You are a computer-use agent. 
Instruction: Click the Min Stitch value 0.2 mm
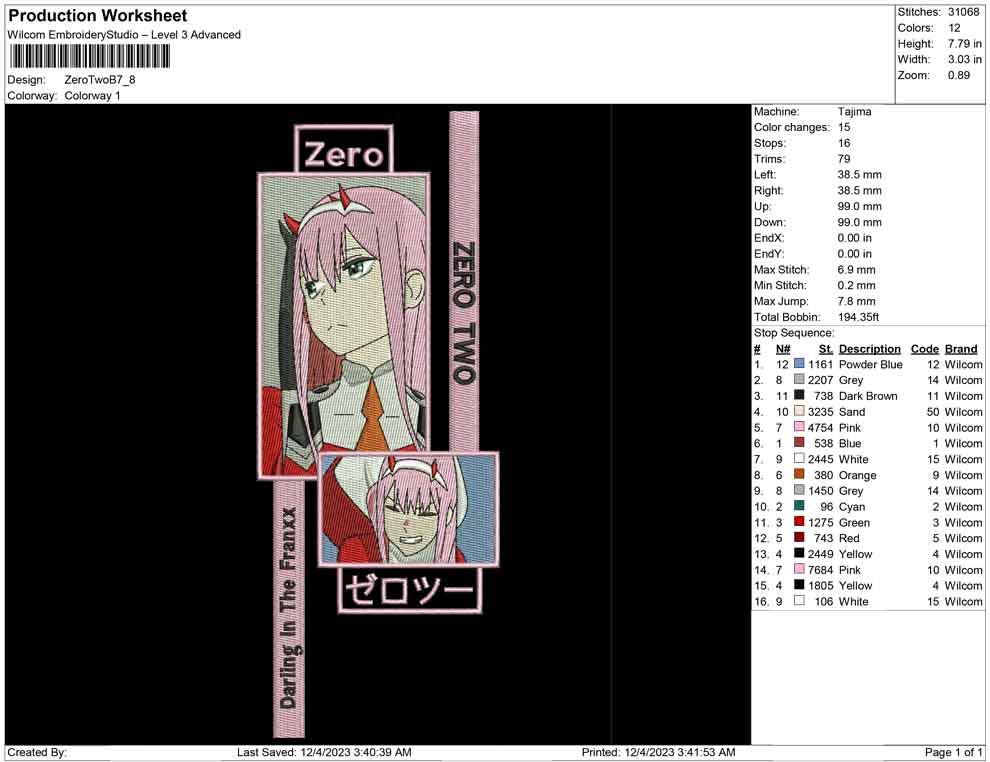(856, 285)
